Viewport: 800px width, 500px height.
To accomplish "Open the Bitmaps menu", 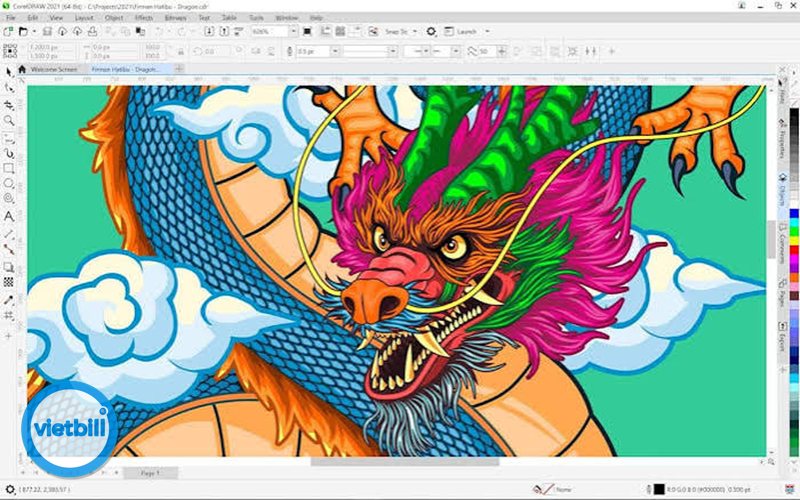I will 176,18.
